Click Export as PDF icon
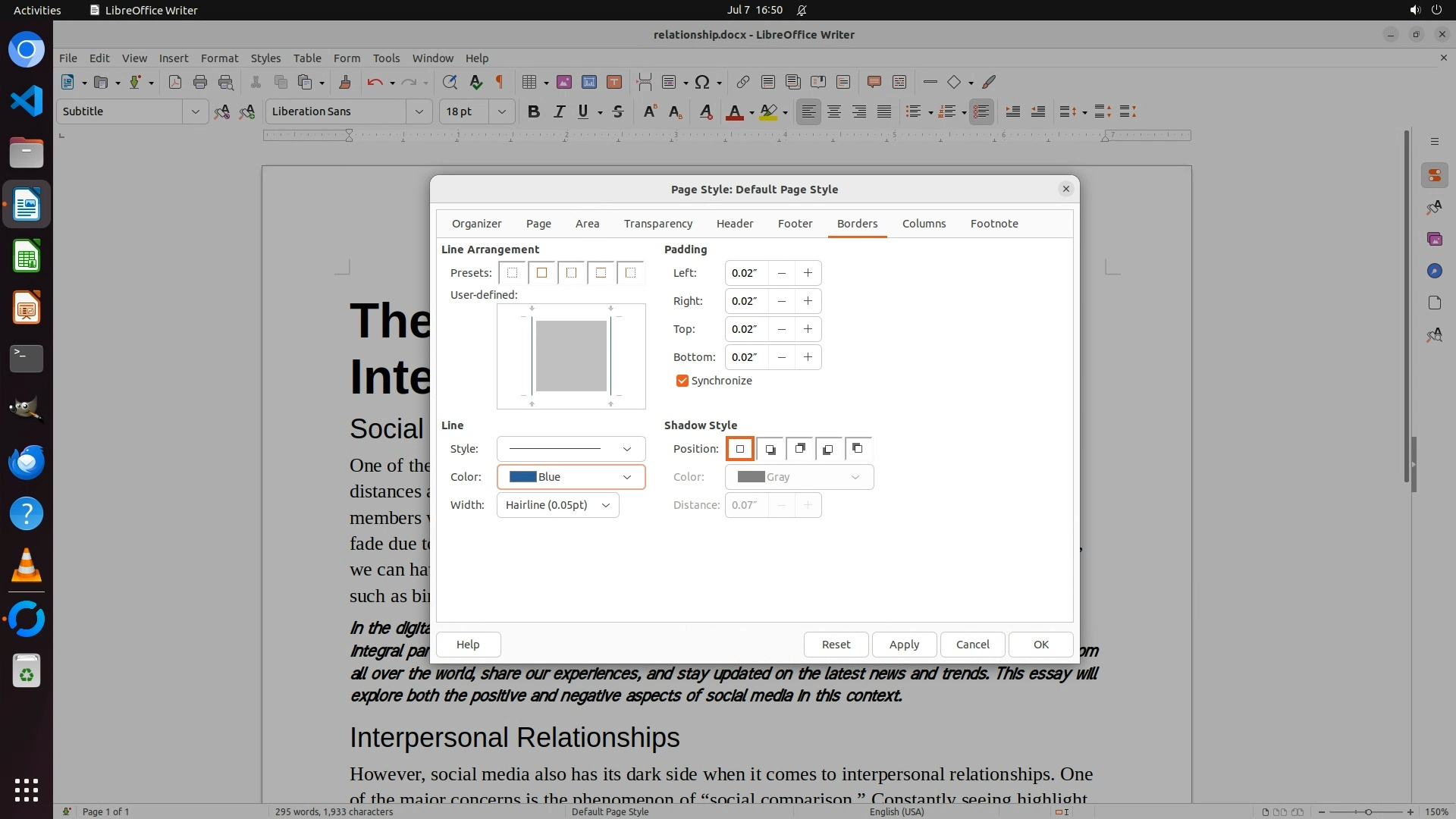This screenshot has height=819, width=1456. 175,82
